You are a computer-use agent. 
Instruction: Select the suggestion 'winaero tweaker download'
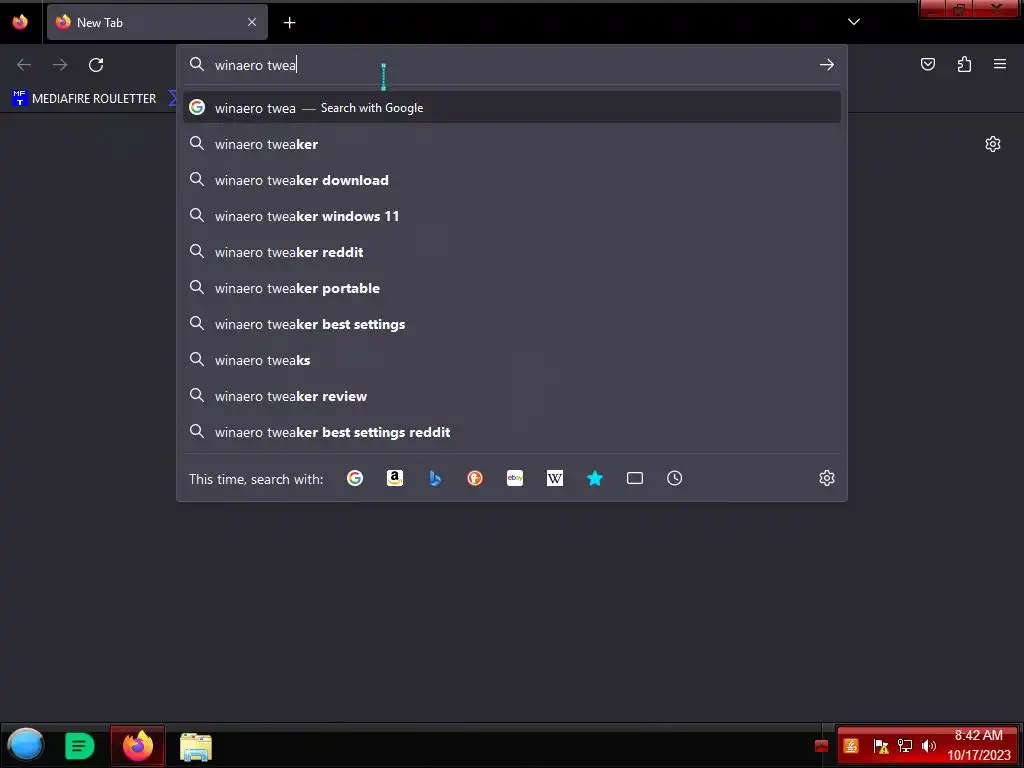tap(512, 180)
